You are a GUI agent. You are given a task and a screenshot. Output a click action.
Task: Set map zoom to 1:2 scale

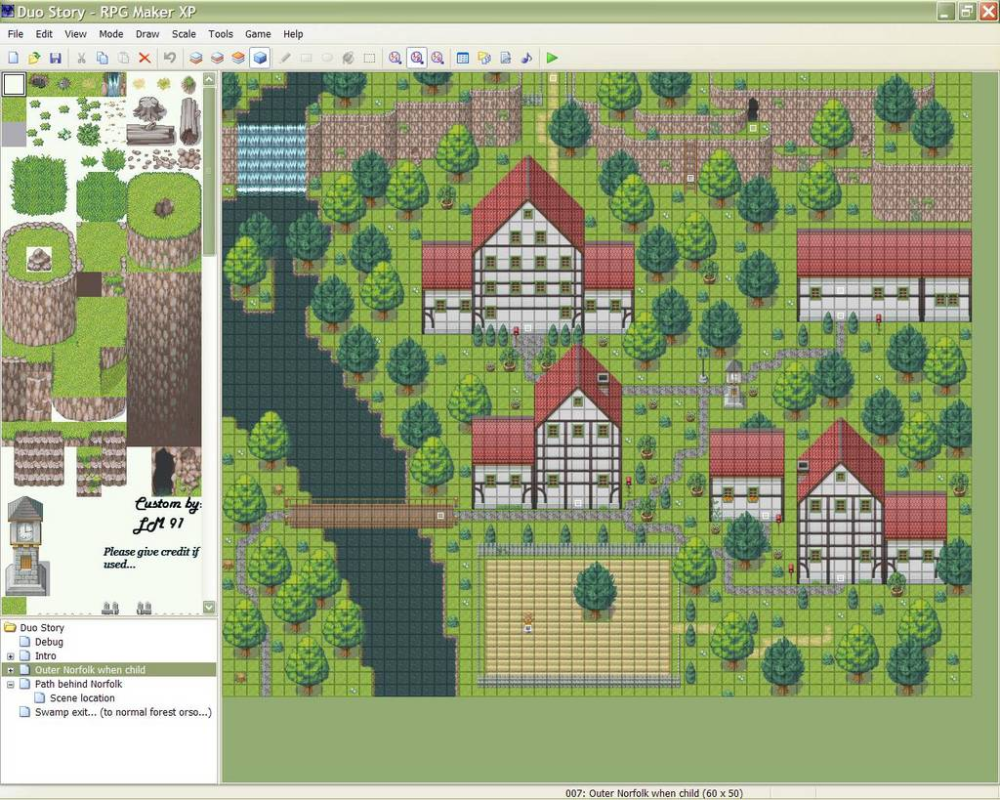tap(416, 58)
